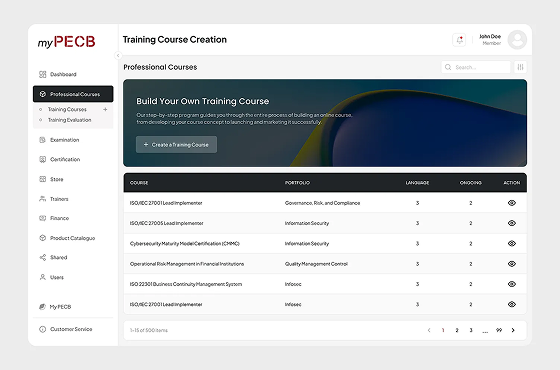Click Quality Management Control portfolio cell
The width and height of the screenshot is (560, 370).
pyautogui.click(x=316, y=264)
